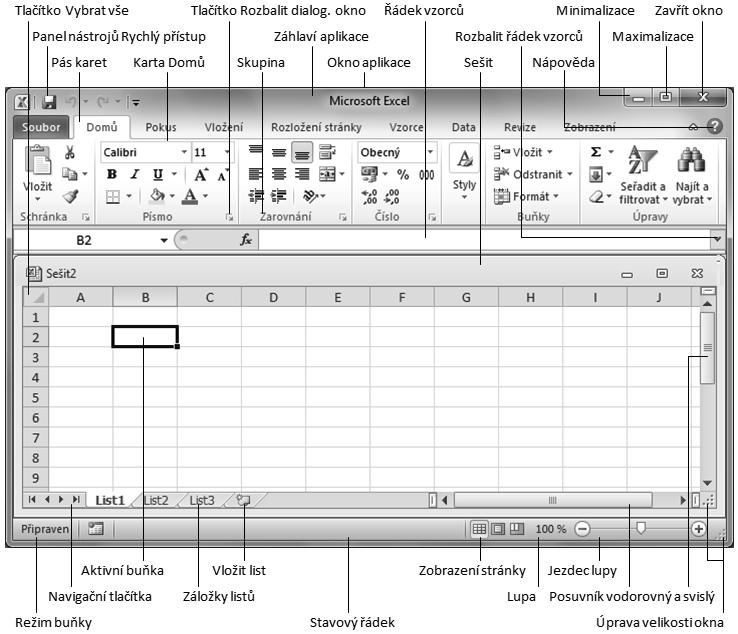Increase font size with the large A icon
The width and height of the screenshot is (738, 634).
click(201, 175)
